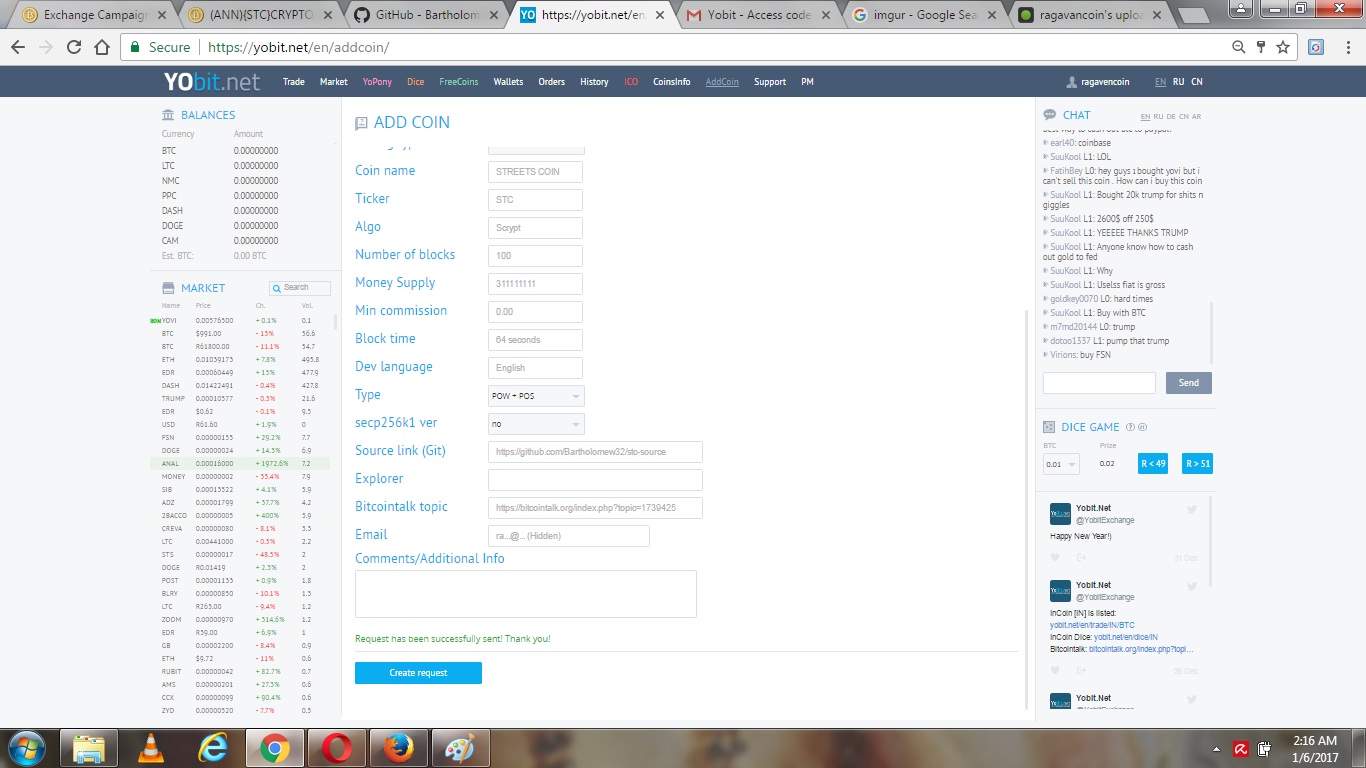Click the Chrome back arrow button
1366x768 pixels.
point(18,47)
